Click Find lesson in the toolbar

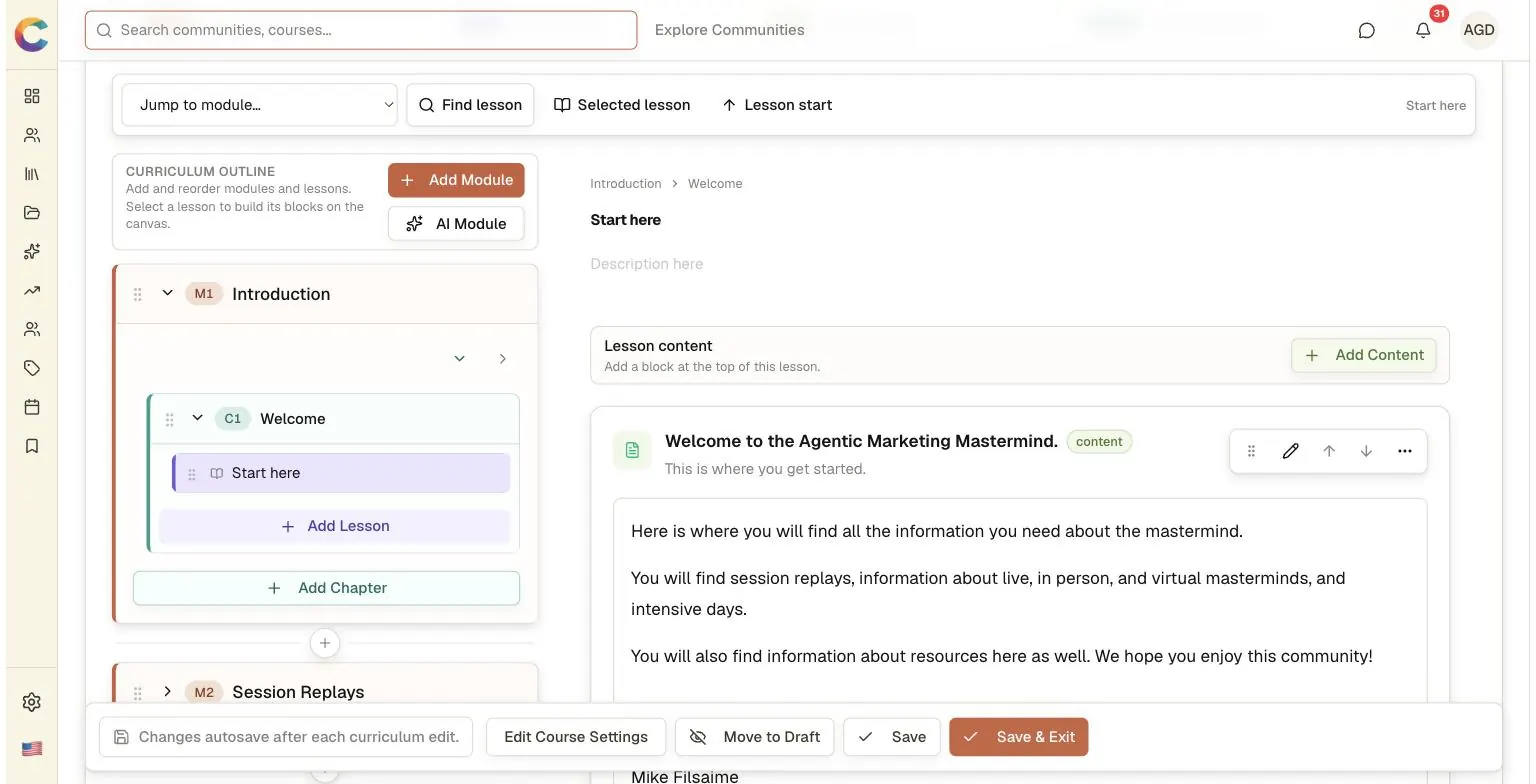470,105
